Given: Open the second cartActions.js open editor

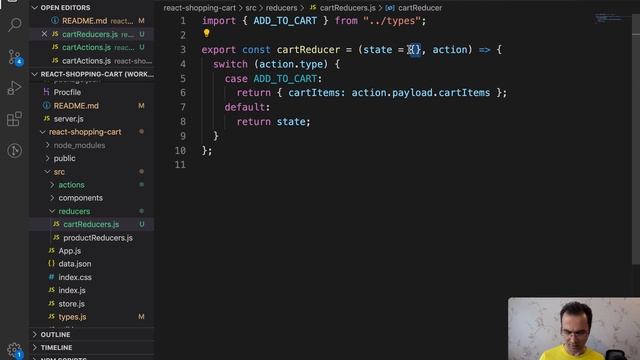Looking at the screenshot, I should point(92,61).
